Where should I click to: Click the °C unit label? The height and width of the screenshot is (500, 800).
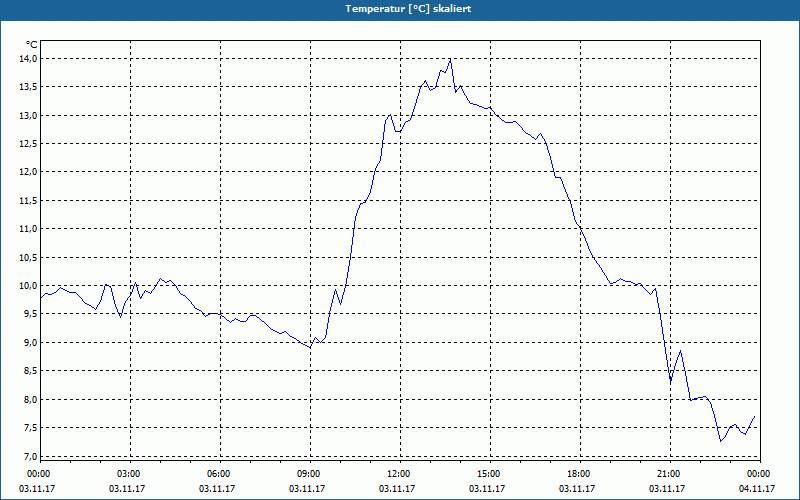pyautogui.click(x=32, y=45)
